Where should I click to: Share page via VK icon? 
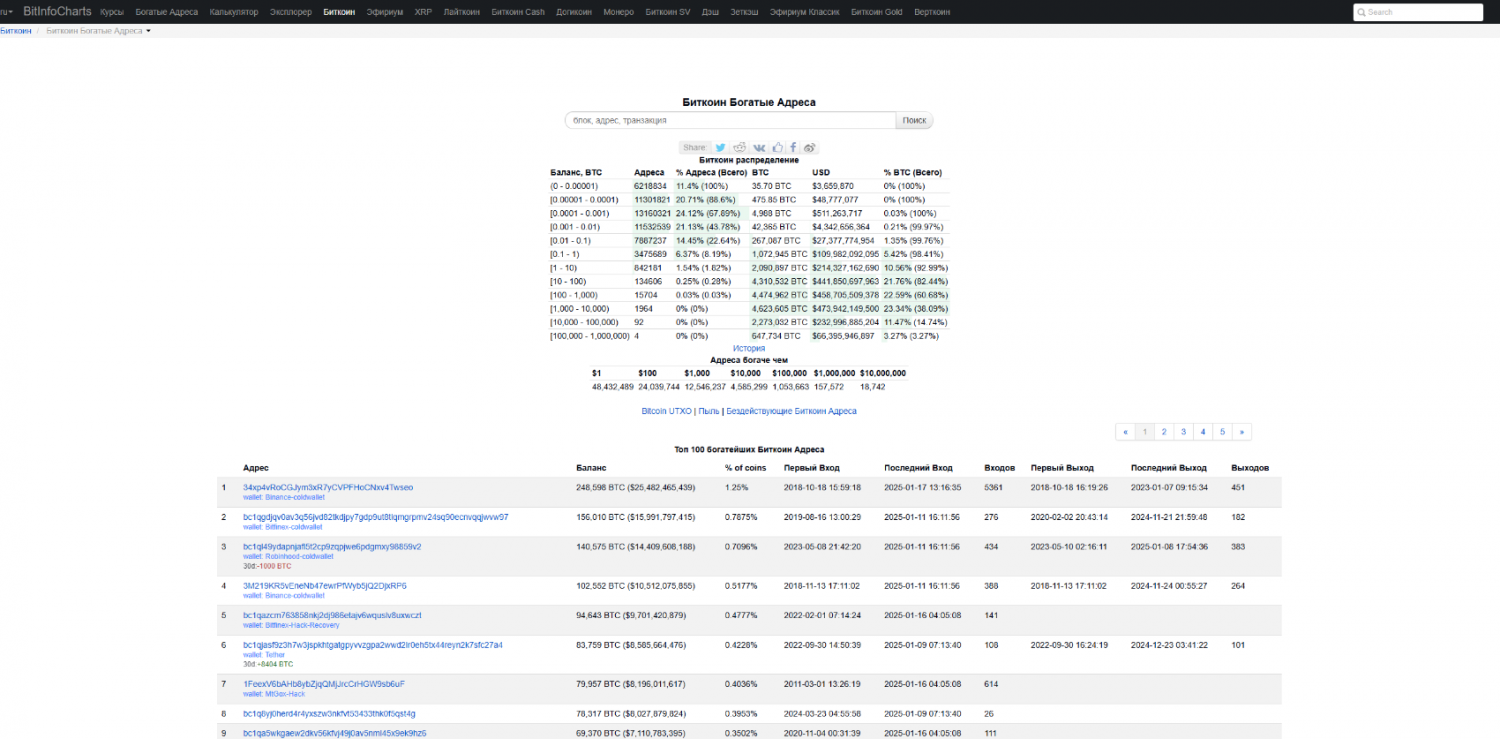[759, 148]
